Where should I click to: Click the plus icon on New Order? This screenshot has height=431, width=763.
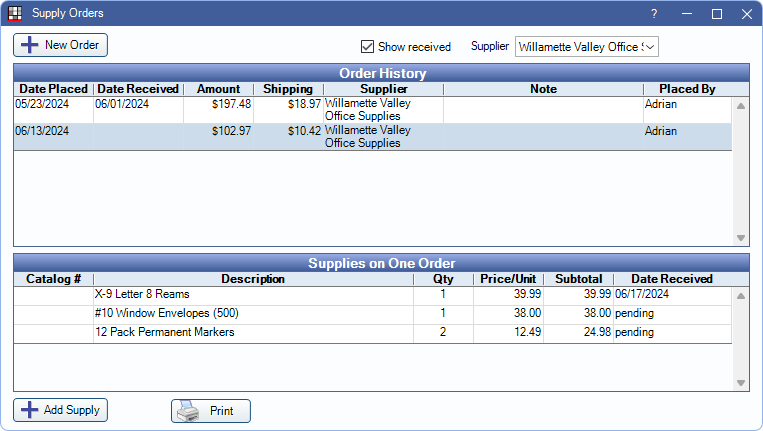point(29,45)
